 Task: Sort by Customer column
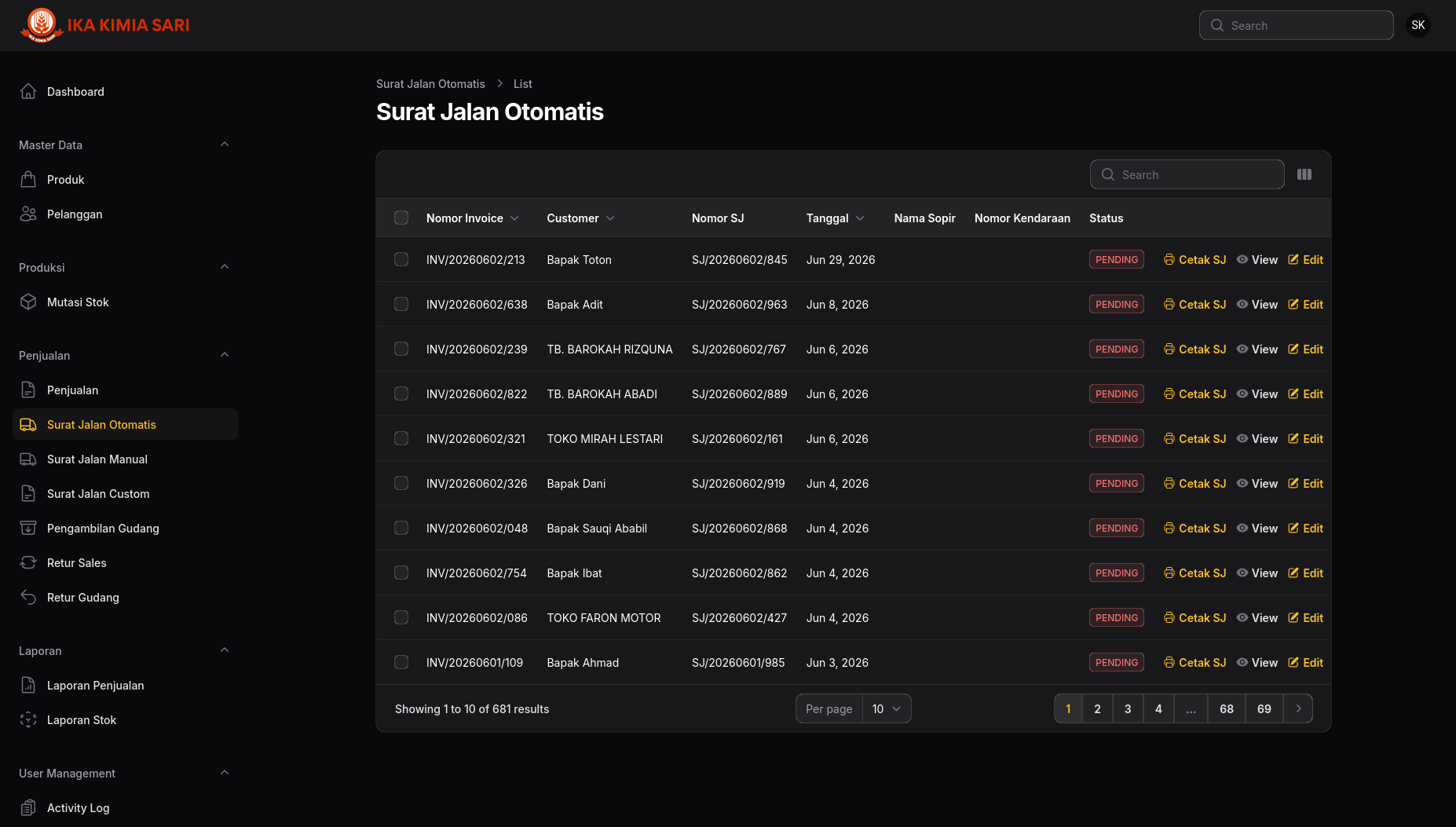click(x=580, y=218)
